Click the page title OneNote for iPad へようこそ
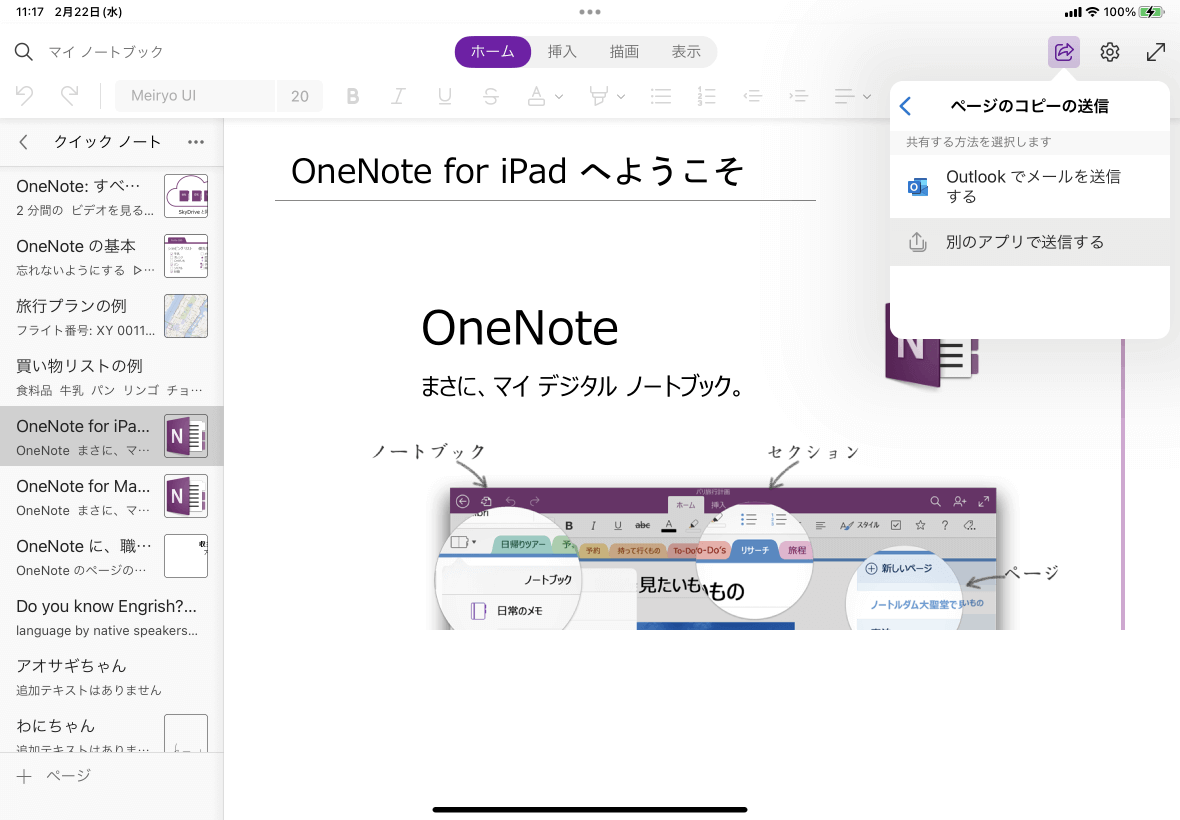Viewport: 1180px width, 820px height. tap(518, 171)
